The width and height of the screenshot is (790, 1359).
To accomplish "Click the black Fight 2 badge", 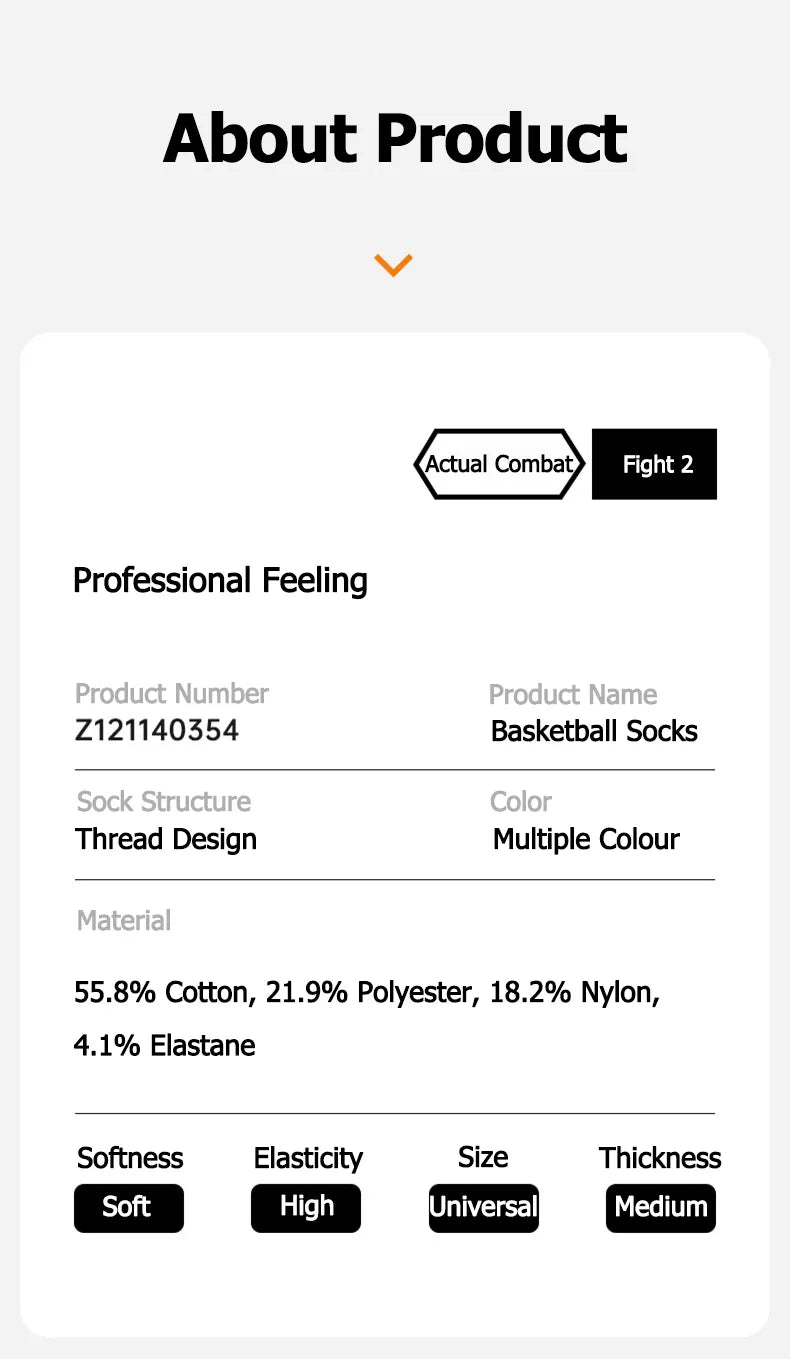I will coord(655,464).
